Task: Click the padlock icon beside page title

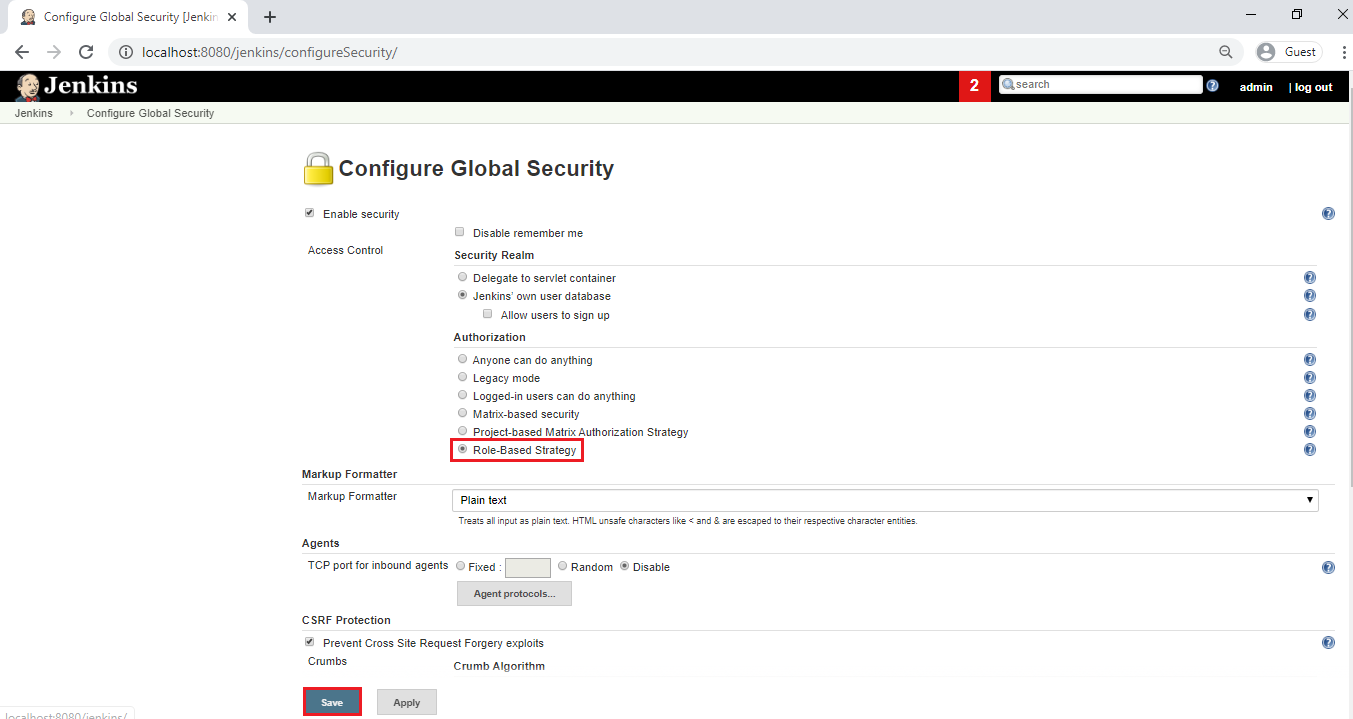Action: (x=318, y=169)
